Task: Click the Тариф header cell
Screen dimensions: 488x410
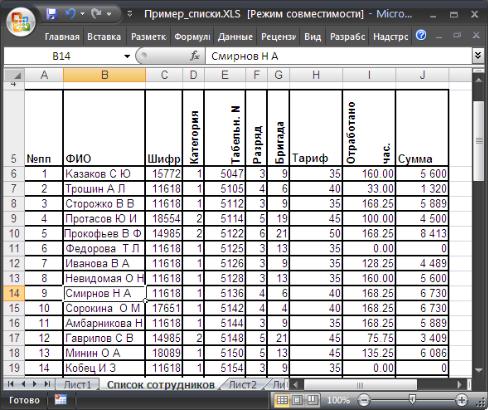Action: coord(316,128)
